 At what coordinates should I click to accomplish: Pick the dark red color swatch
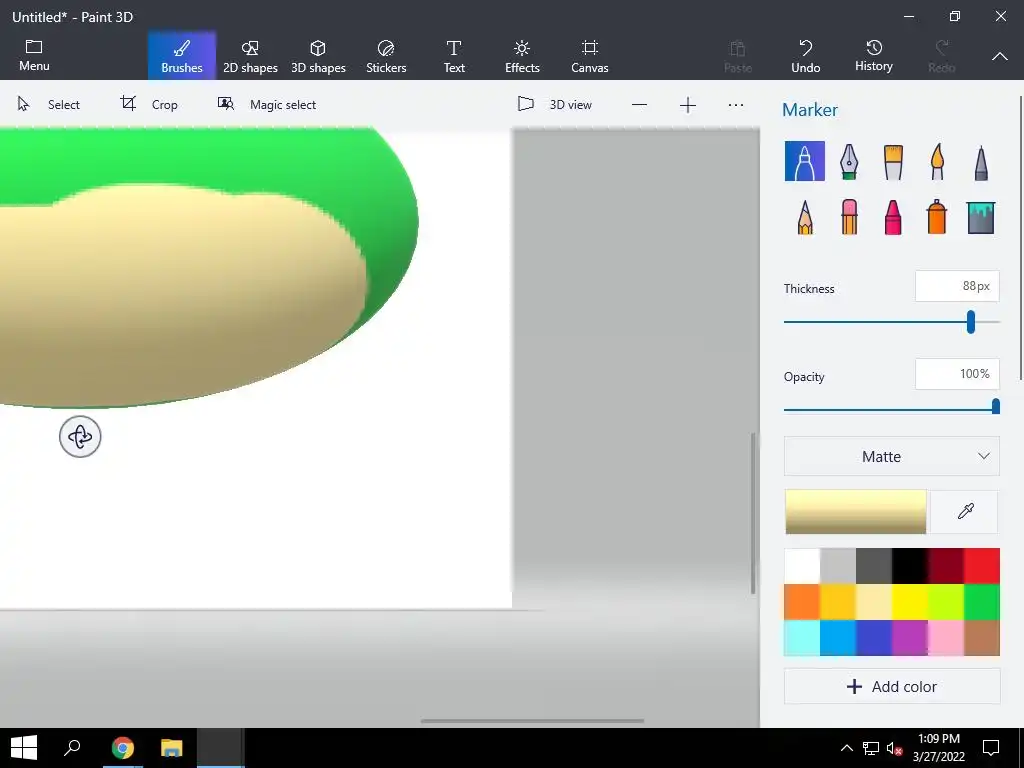[x=946, y=566]
